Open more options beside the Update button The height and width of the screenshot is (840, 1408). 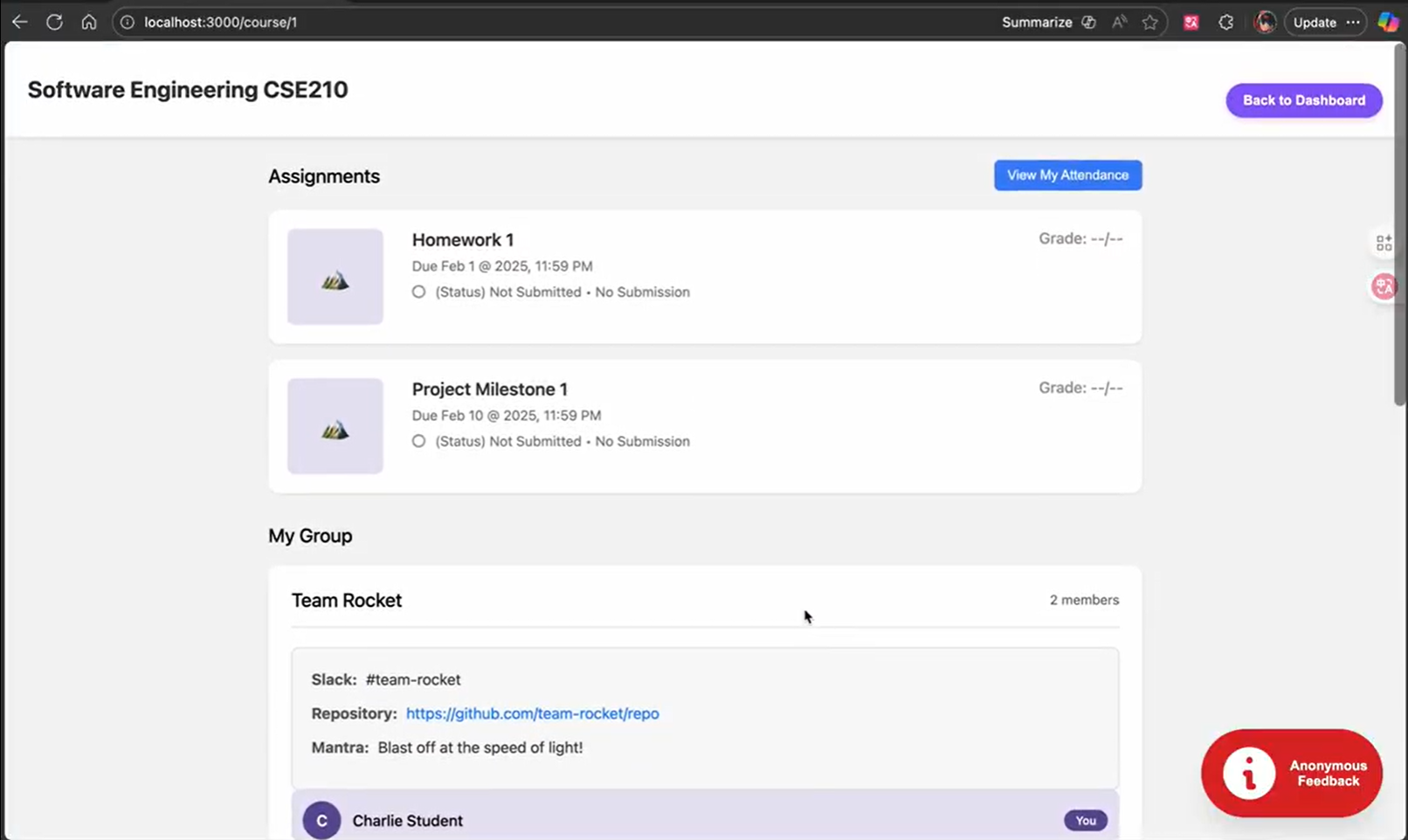coord(1352,22)
